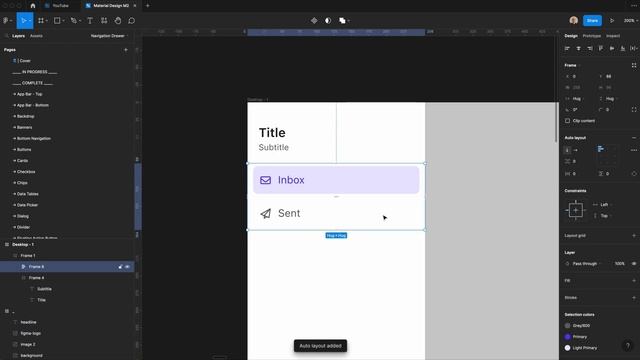640x360 pixels.
Task: Click the align right icon
Action: point(589,48)
